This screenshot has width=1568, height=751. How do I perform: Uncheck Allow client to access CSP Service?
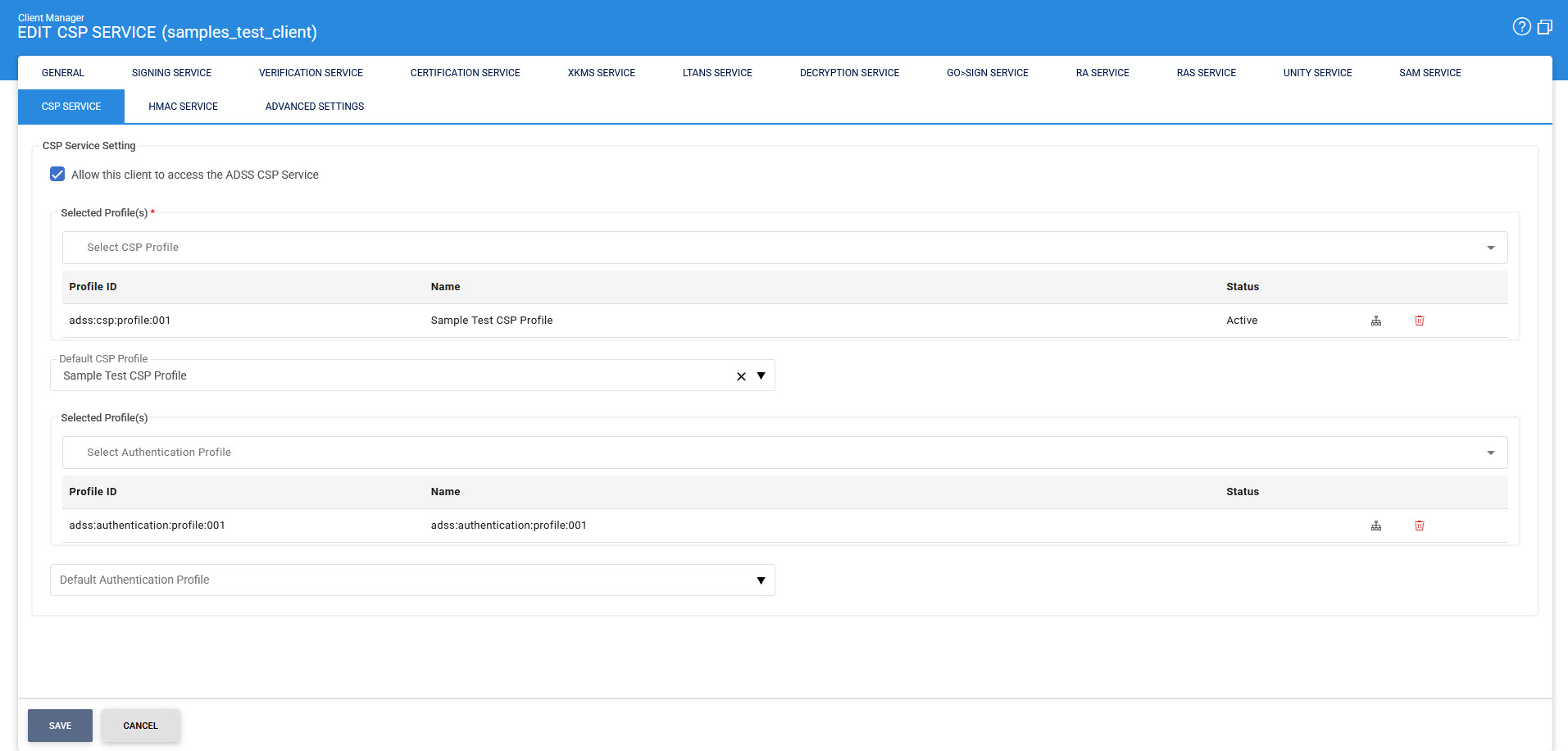pyautogui.click(x=57, y=175)
